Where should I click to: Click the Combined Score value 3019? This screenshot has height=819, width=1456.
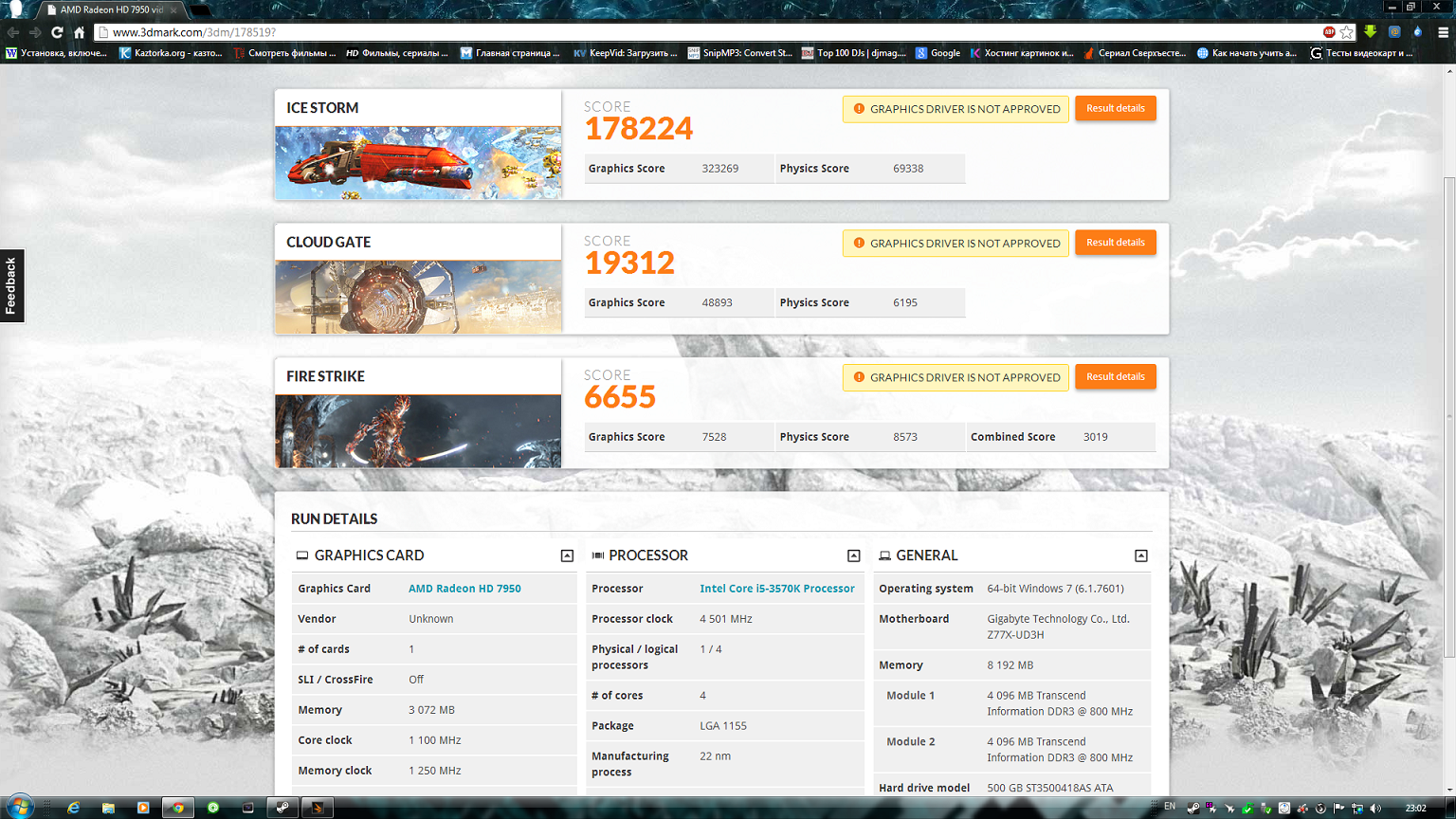(1096, 437)
